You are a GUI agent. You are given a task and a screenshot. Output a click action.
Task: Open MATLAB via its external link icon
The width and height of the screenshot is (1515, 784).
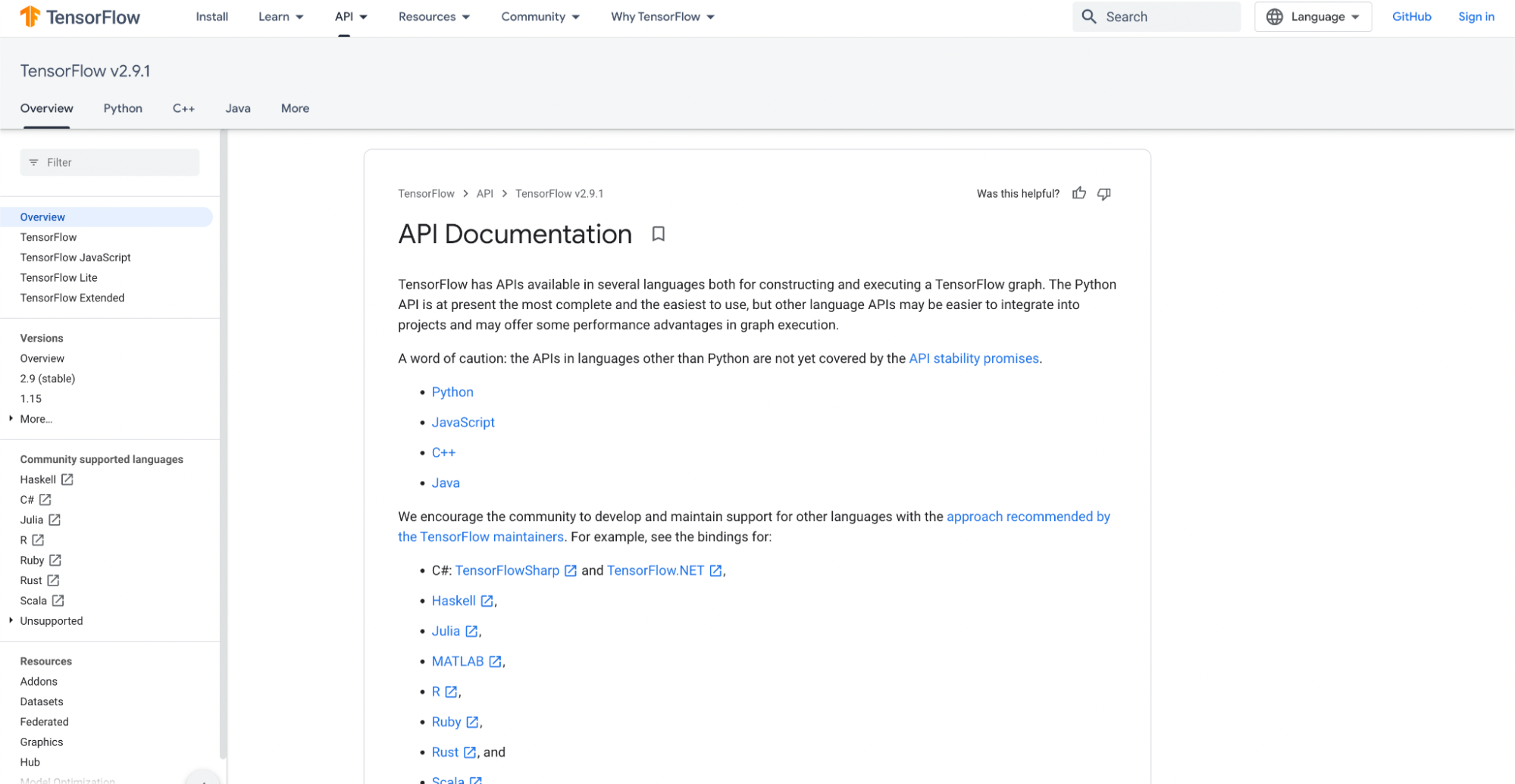(496, 661)
